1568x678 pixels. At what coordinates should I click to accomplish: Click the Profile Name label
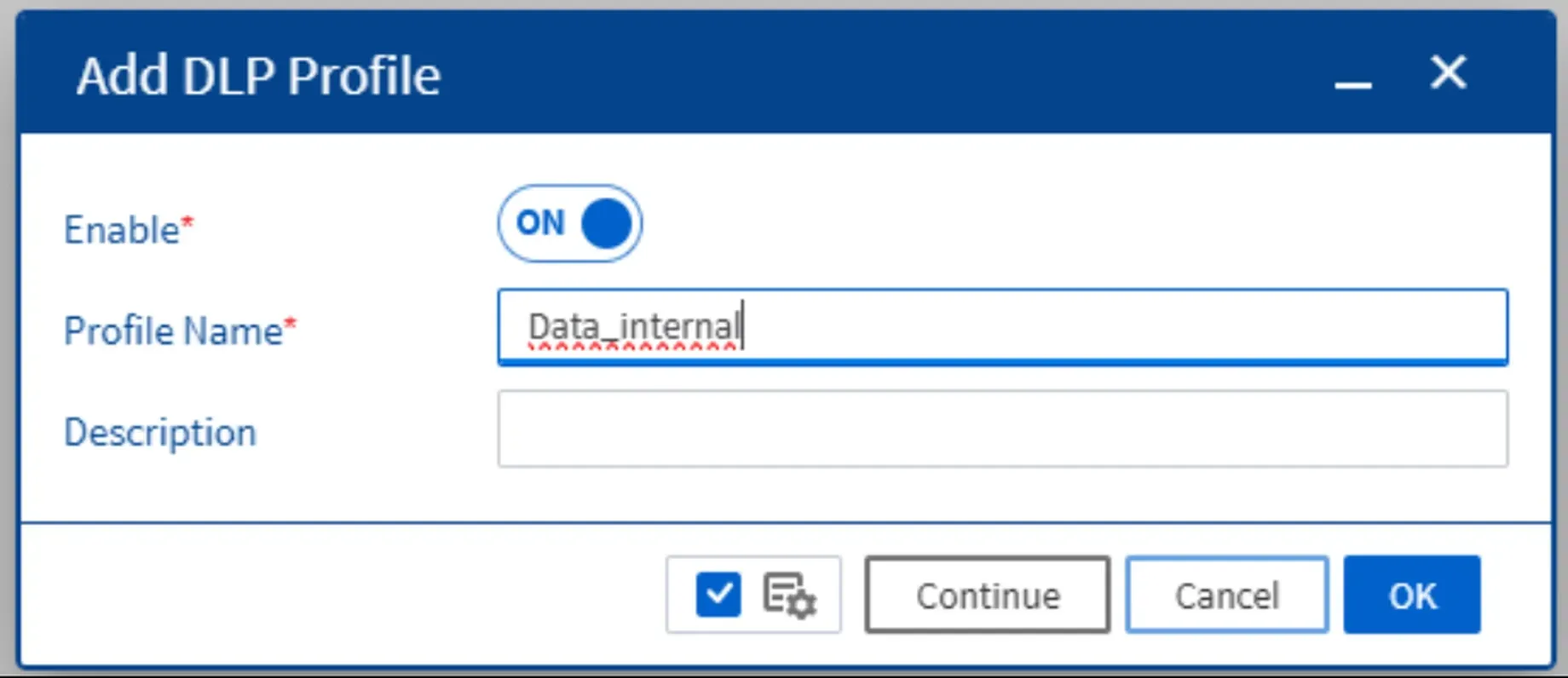tap(173, 331)
